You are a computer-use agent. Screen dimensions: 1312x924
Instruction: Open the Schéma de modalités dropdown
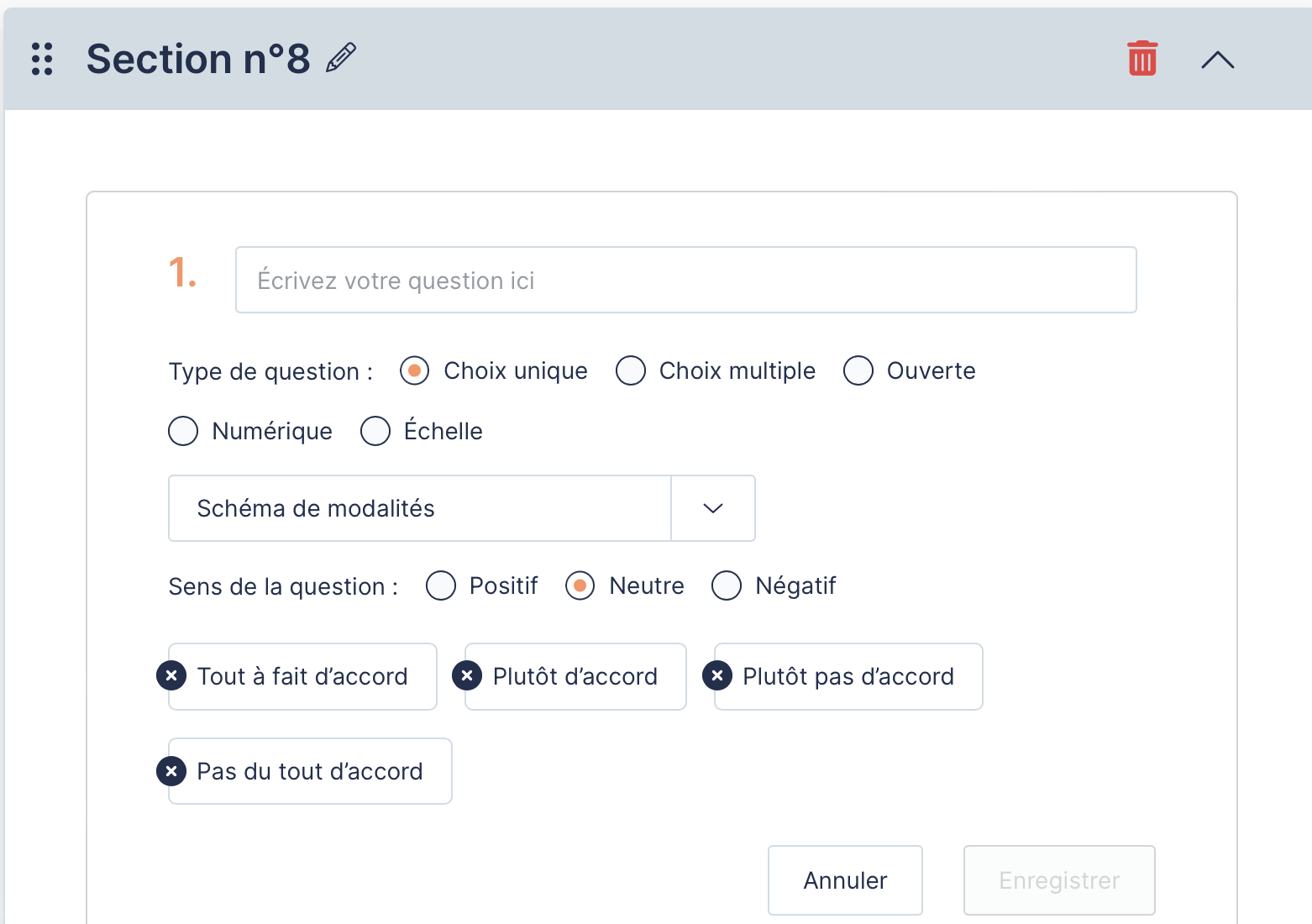(x=420, y=508)
